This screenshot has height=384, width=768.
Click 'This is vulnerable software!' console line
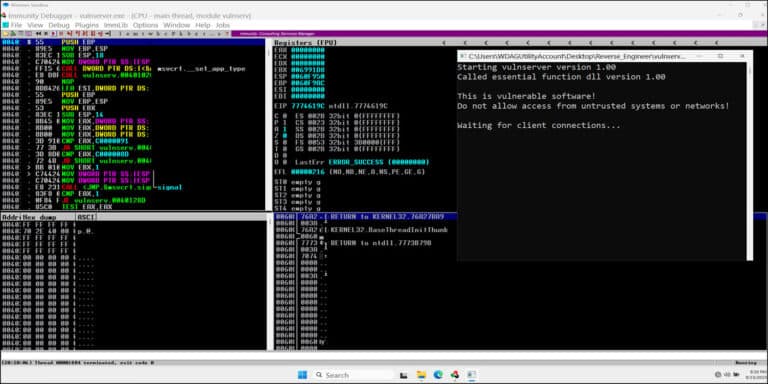(x=527, y=96)
